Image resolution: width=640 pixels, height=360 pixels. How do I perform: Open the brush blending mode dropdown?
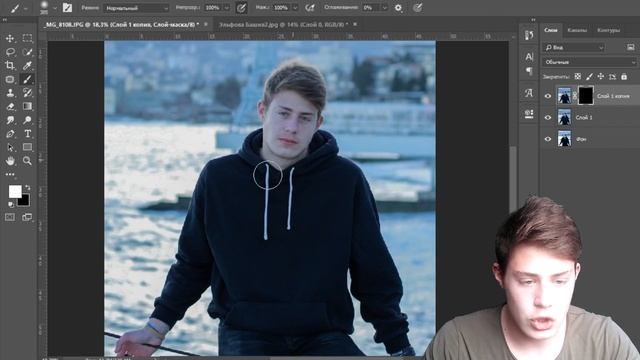click(x=136, y=8)
